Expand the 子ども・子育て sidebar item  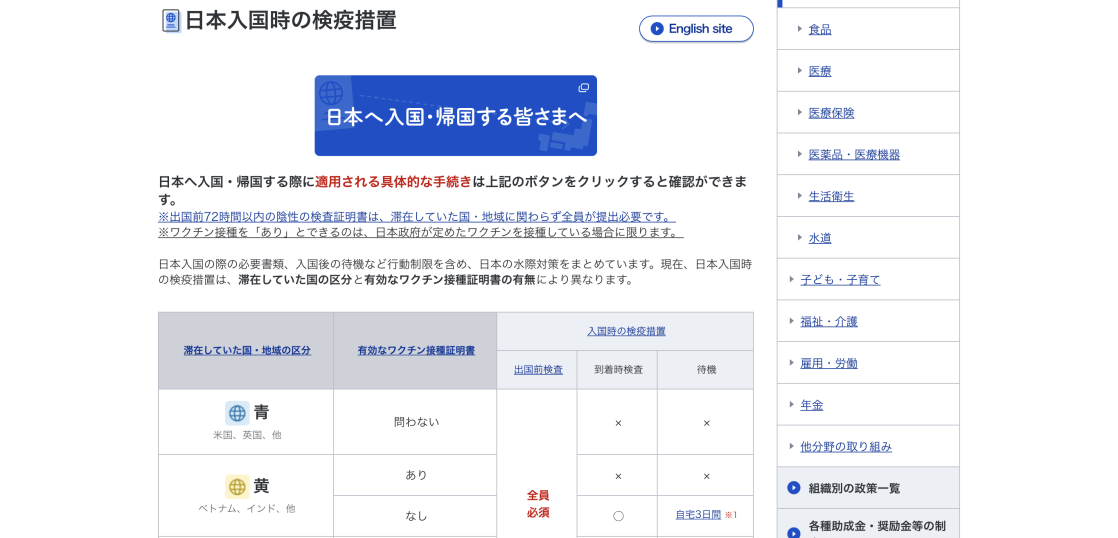[x=840, y=280]
